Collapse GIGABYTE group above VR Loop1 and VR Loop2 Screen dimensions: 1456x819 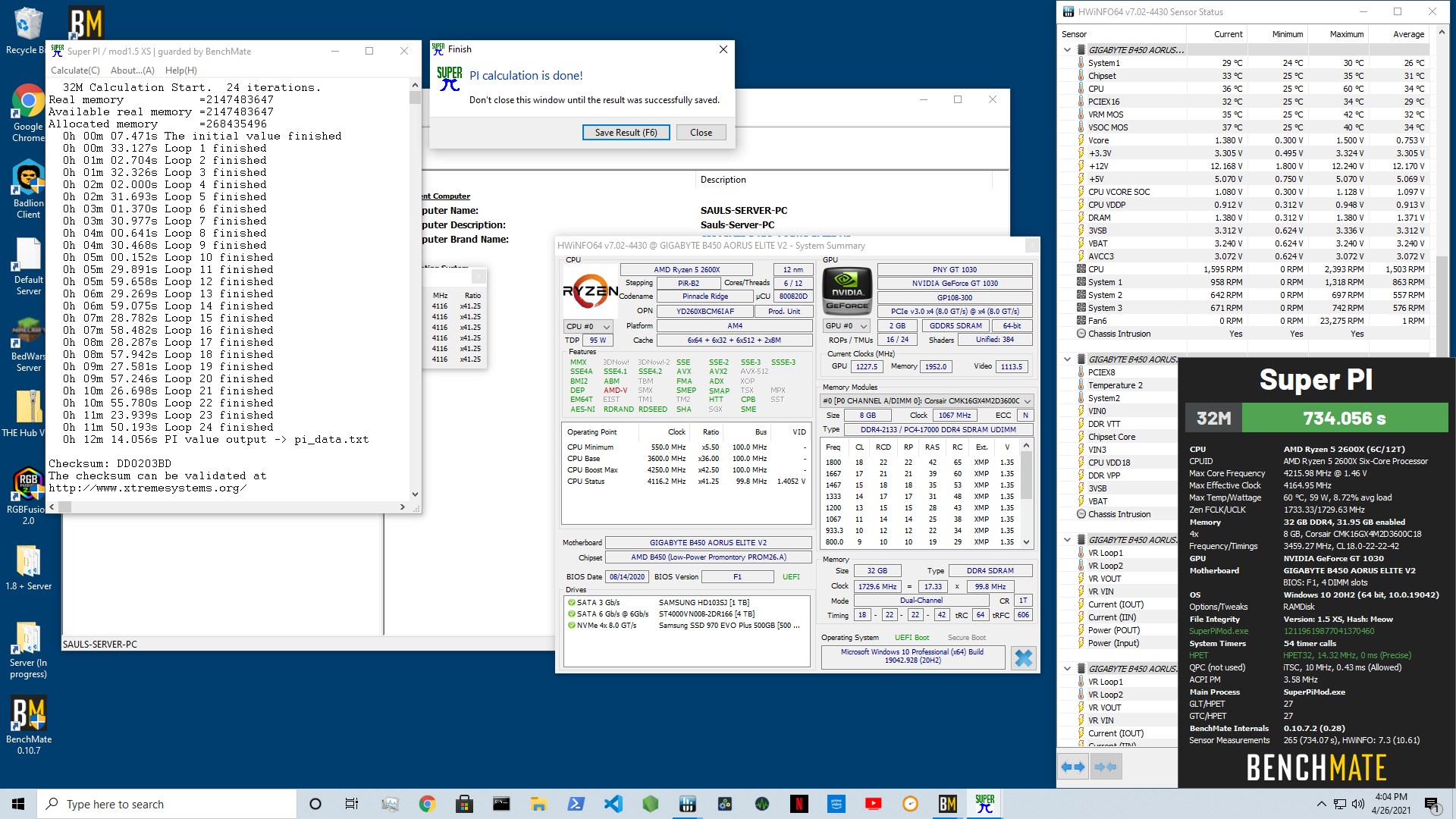(1068, 540)
